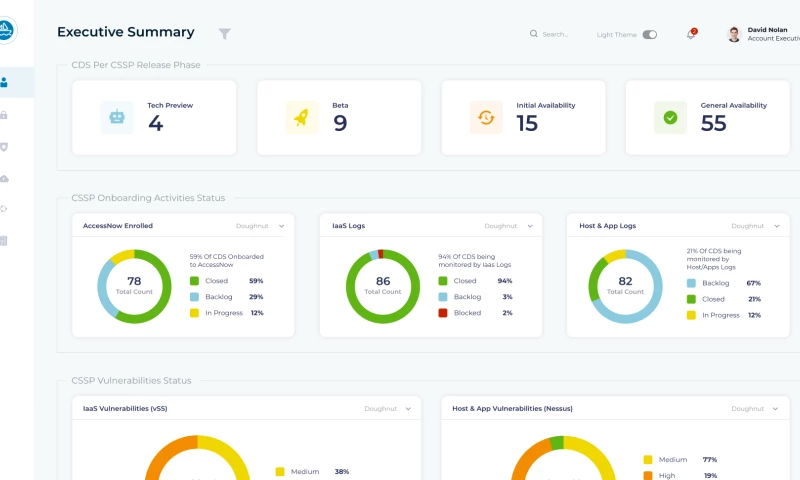Open the notifications bell
Screen dimensions: 800x480
coord(690,35)
